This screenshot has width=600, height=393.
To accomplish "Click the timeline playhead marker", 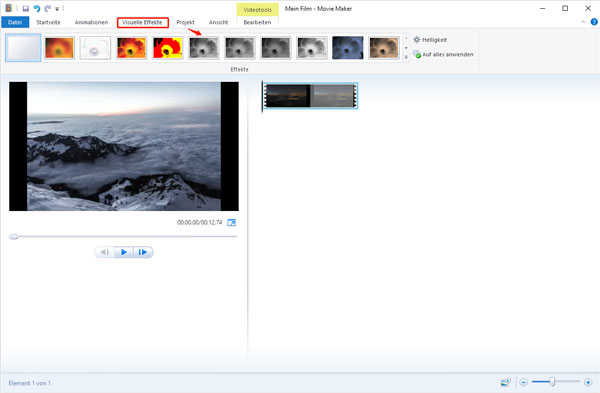I will [x=262, y=96].
